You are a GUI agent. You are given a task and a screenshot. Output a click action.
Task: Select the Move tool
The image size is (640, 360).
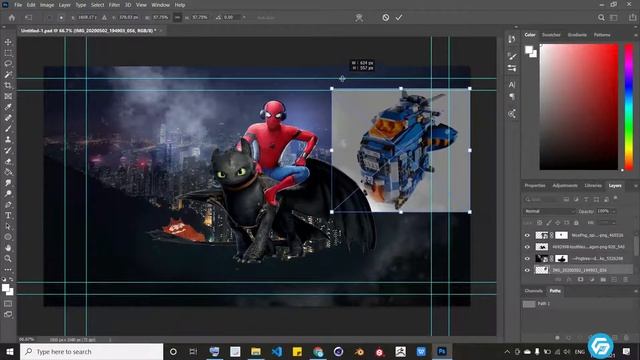pos(8,42)
